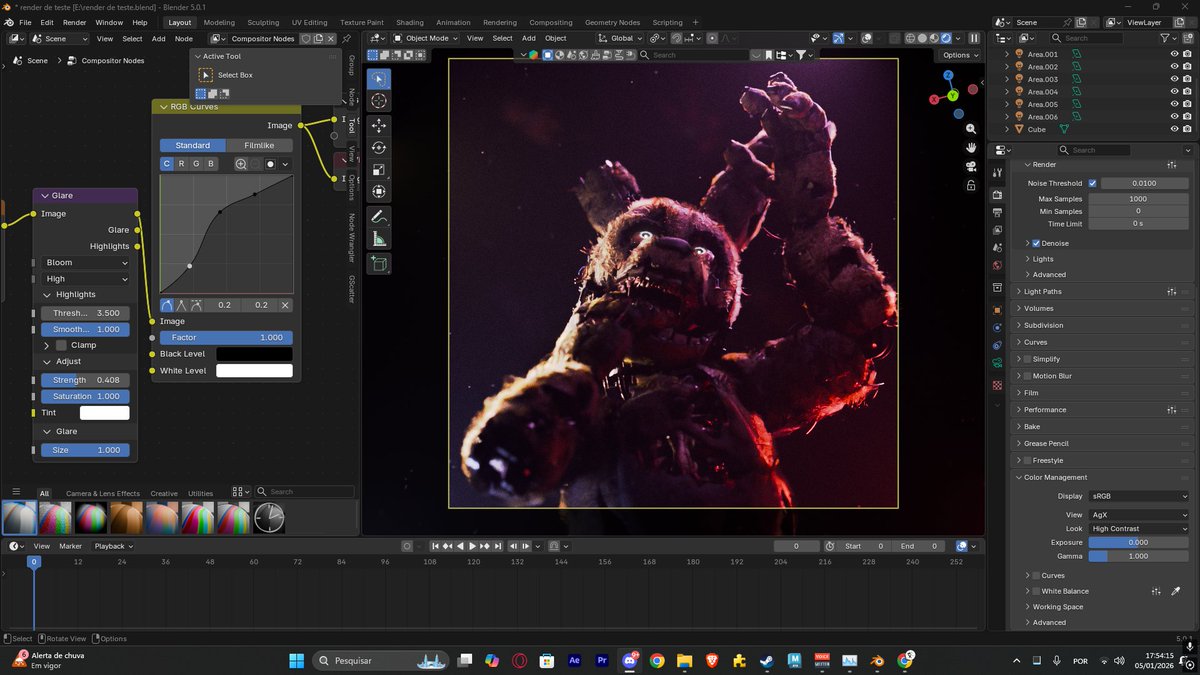Viewport: 1200px width, 675px height.
Task: Toggle camera view icon in viewport
Action: [x=971, y=166]
